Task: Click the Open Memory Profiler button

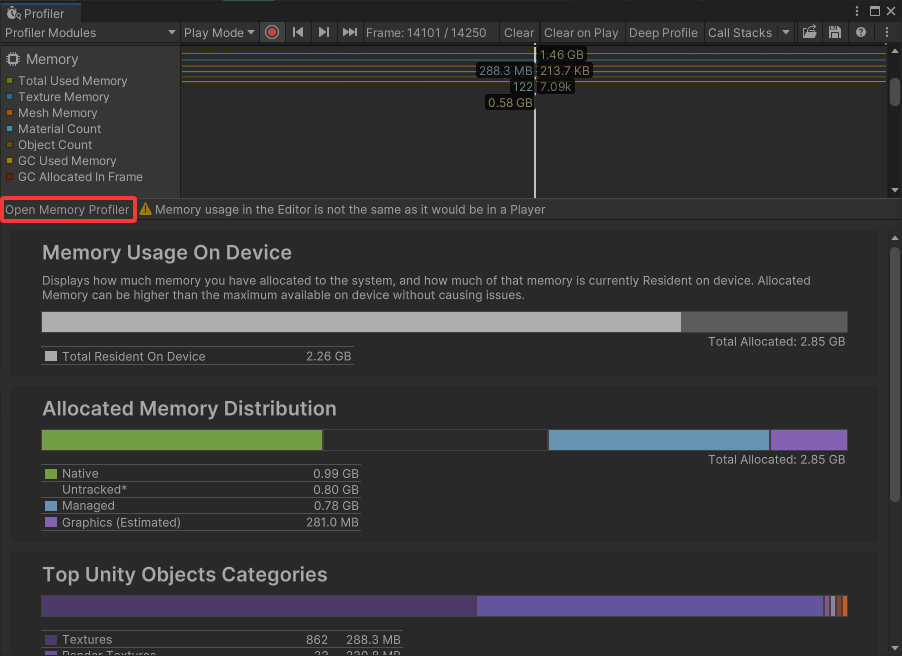Action: pos(67,210)
